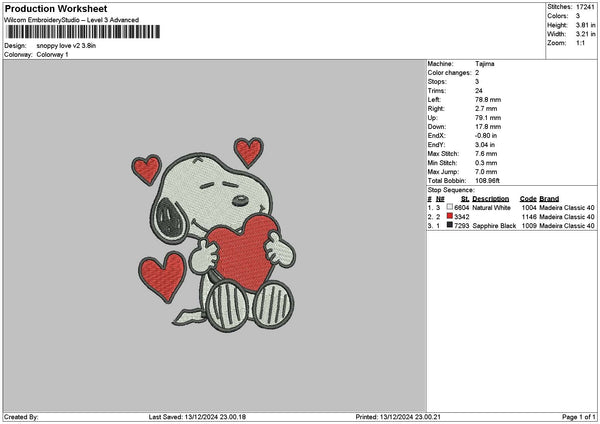Click the Trims value '24'
The height and width of the screenshot is (424, 600).
pos(479,91)
